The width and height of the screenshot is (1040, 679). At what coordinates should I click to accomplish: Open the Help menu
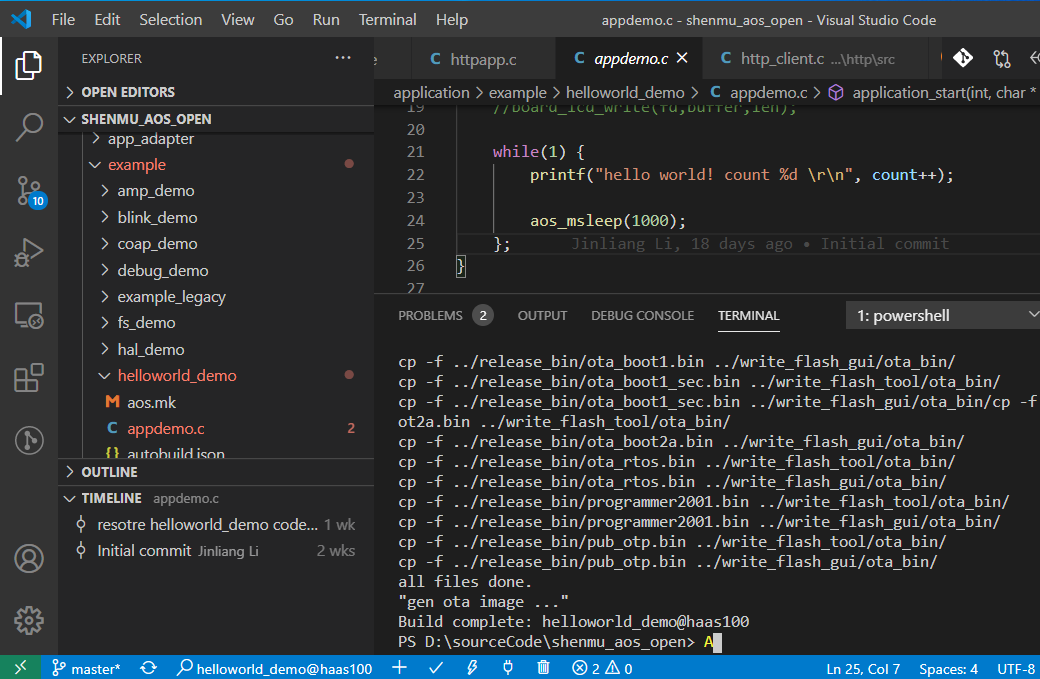click(452, 20)
